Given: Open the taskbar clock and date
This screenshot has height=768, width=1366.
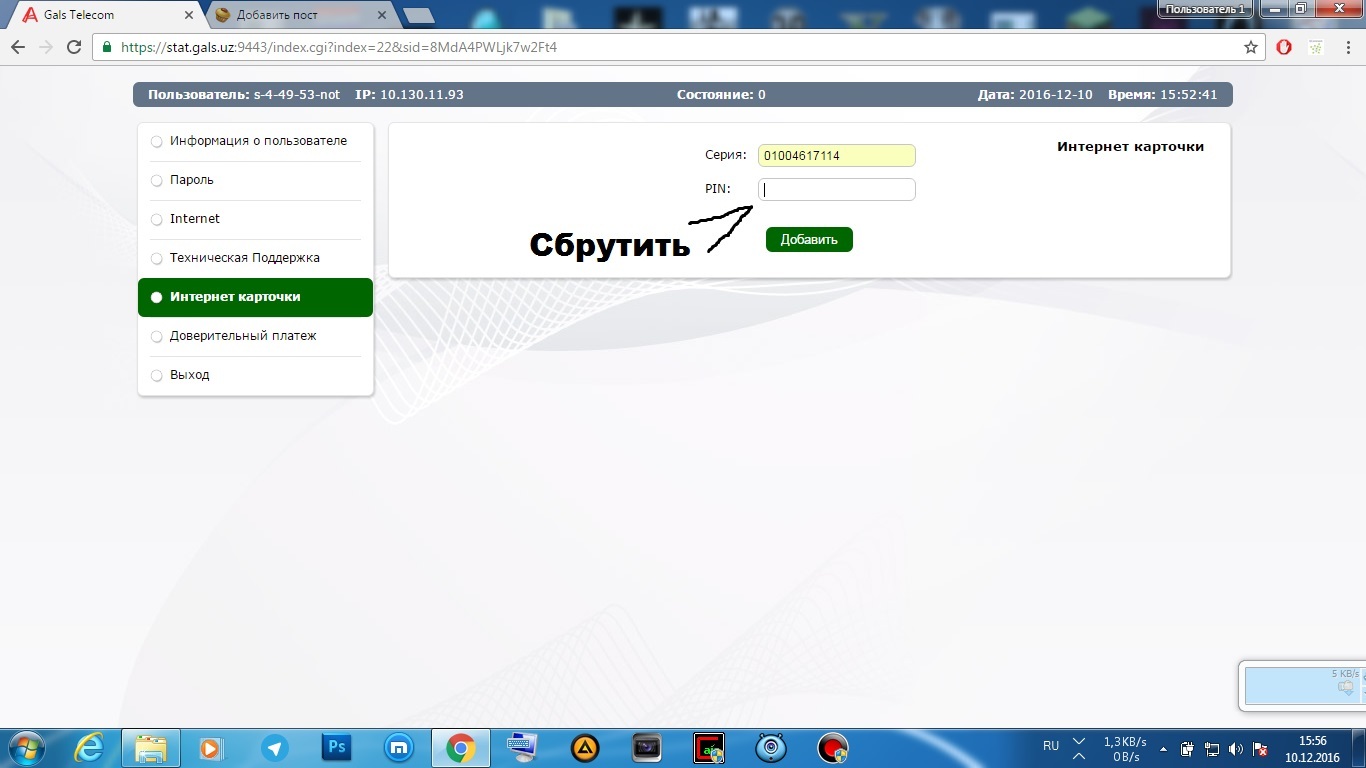Looking at the screenshot, I should tap(1313, 749).
